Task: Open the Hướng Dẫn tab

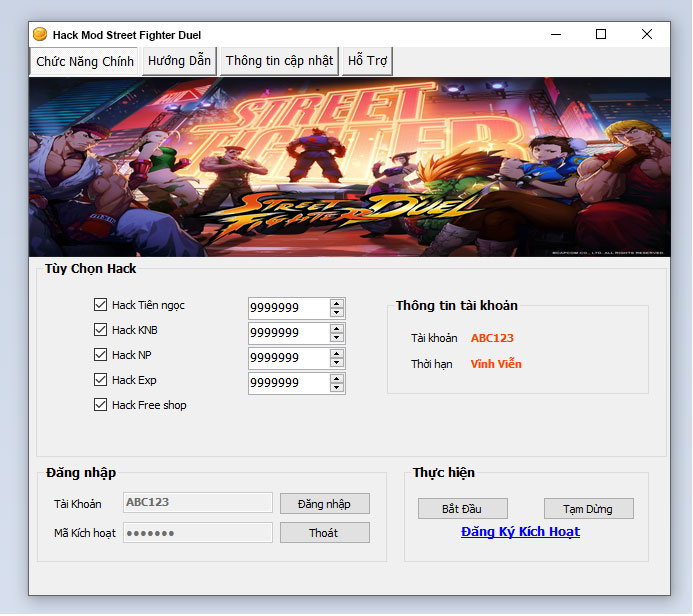Action: [x=179, y=61]
